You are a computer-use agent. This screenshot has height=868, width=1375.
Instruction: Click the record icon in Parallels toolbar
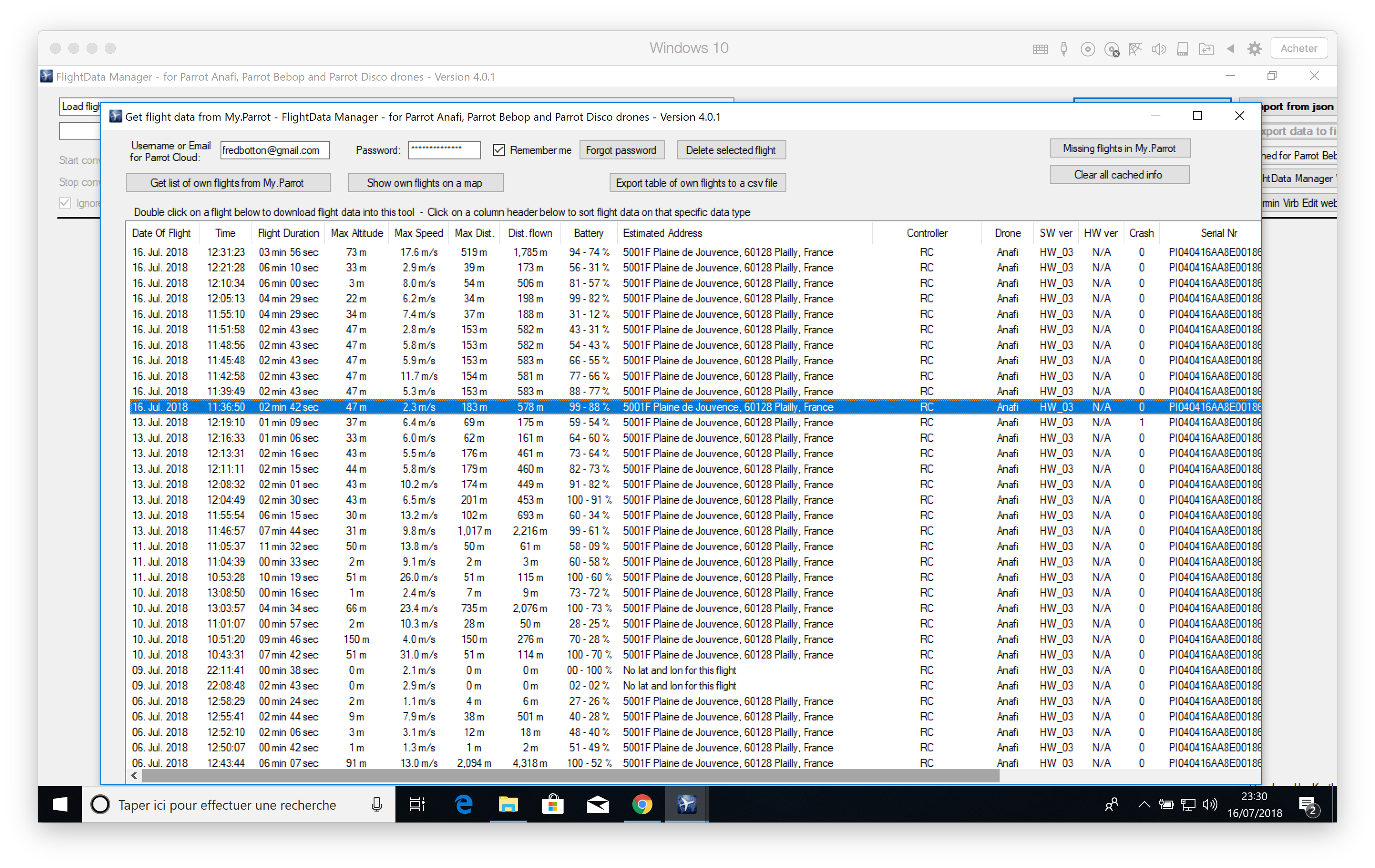(x=1088, y=49)
